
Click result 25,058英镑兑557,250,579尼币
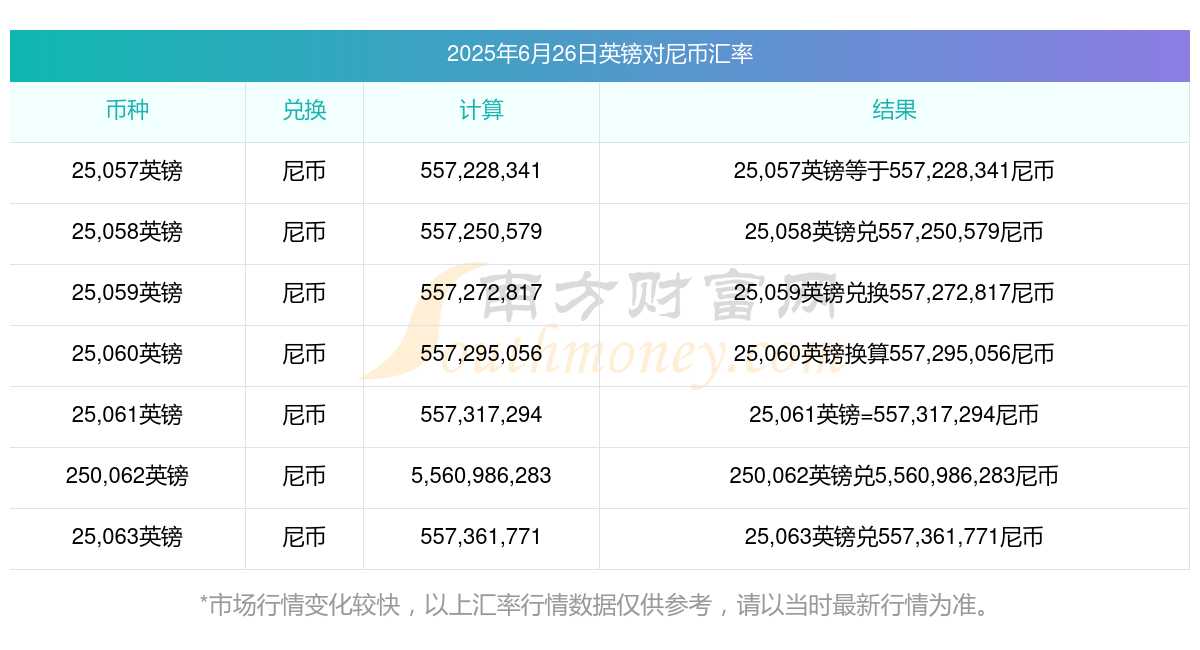click(x=894, y=232)
